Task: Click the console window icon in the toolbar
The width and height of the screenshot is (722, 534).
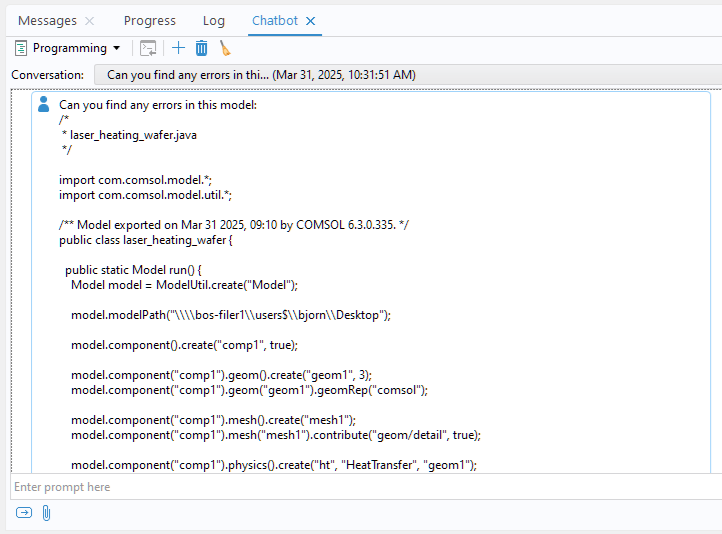Action: [148, 48]
